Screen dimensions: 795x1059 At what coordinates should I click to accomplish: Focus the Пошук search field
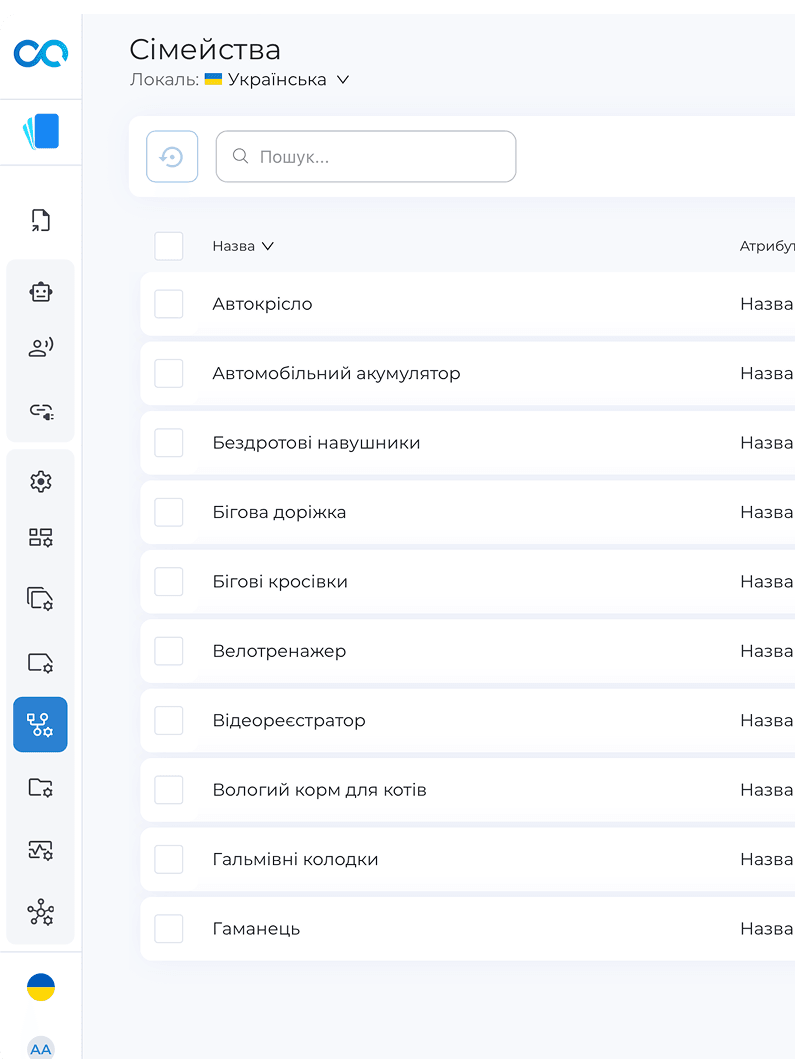366,157
